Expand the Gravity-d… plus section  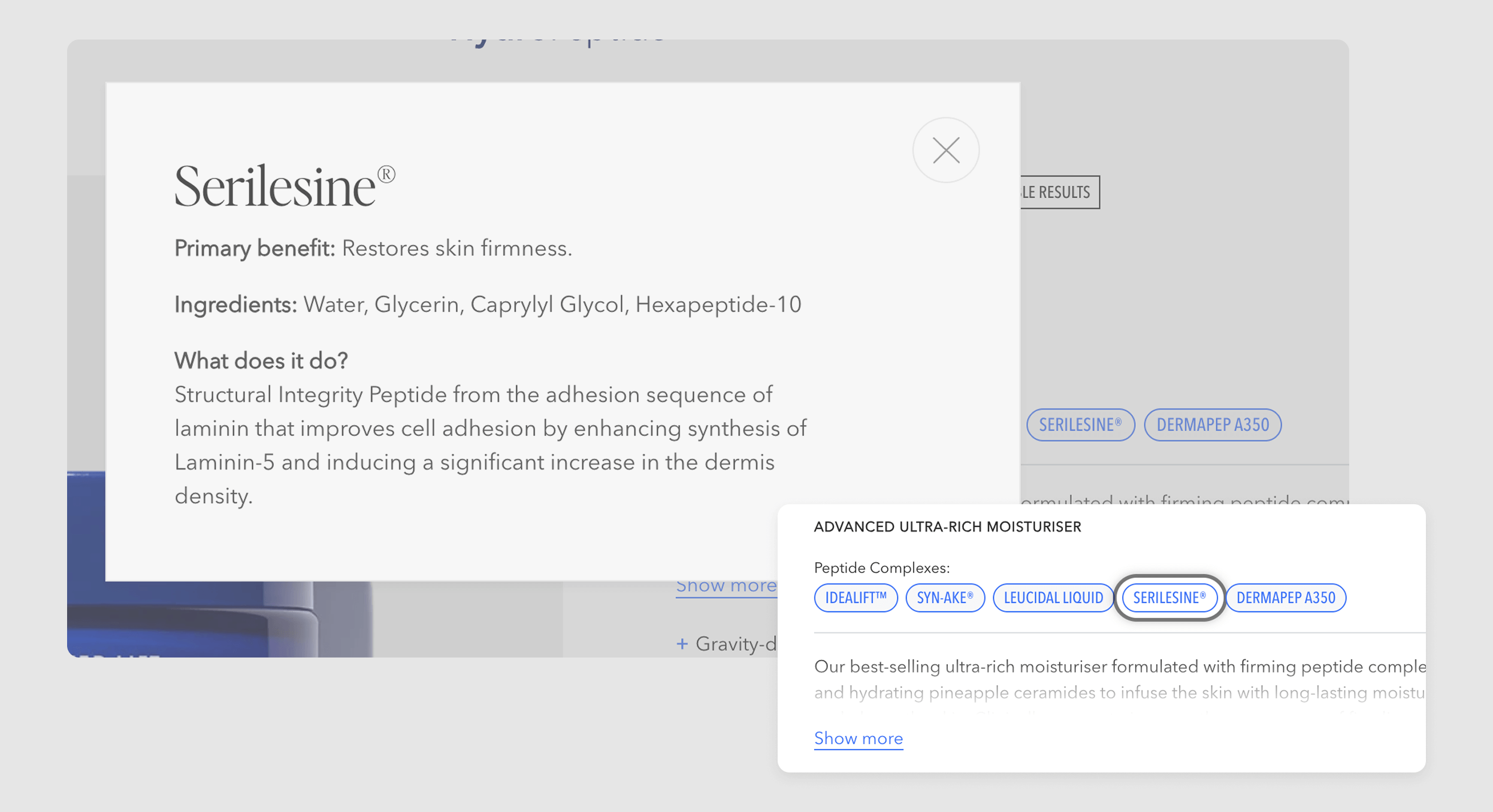[x=736, y=644]
